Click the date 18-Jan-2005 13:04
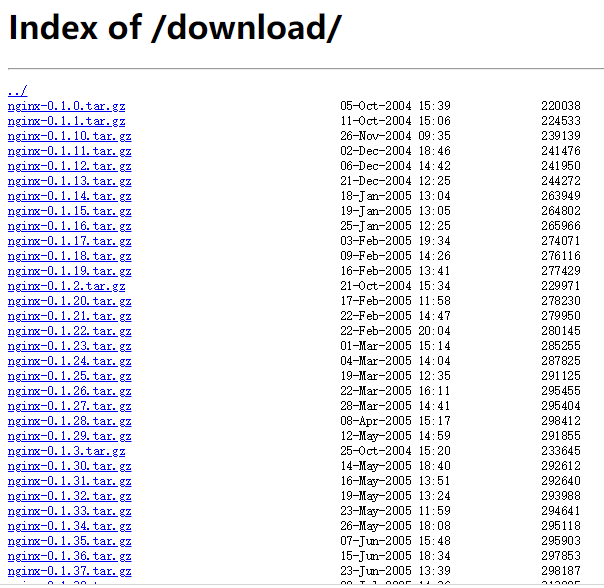This screenshot has height=588, width=604. pyautogui.click(x=395, y=196)
